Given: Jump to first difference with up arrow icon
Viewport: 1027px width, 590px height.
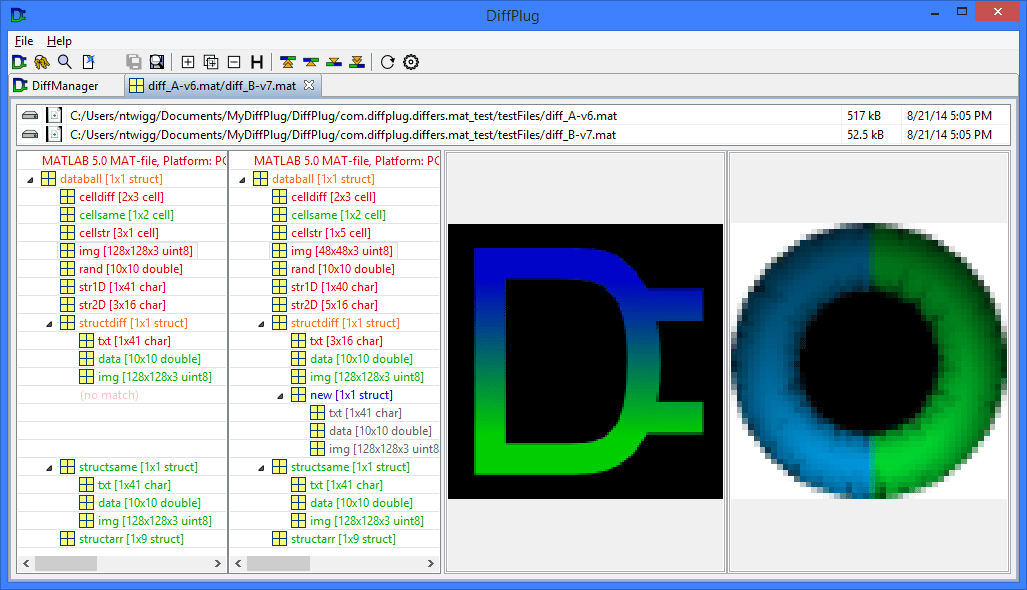Looking at the screenshot, I should [288, 62].
